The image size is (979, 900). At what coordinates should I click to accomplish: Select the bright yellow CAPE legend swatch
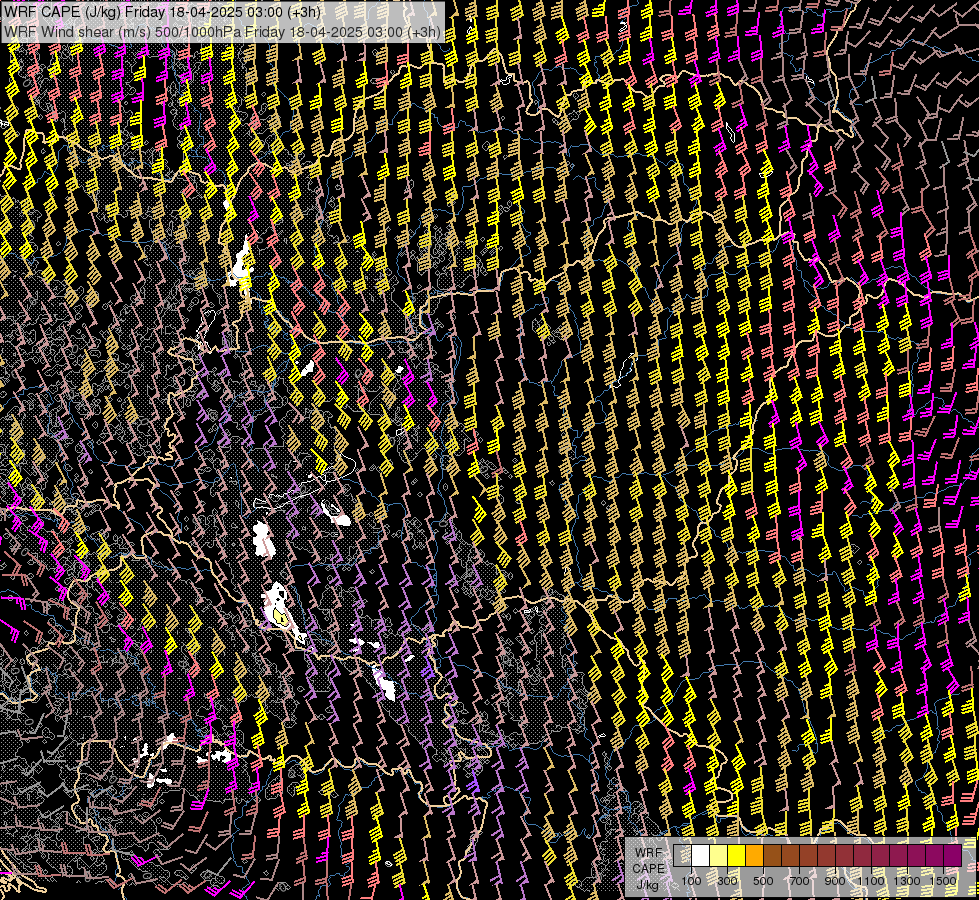[737, 855]
